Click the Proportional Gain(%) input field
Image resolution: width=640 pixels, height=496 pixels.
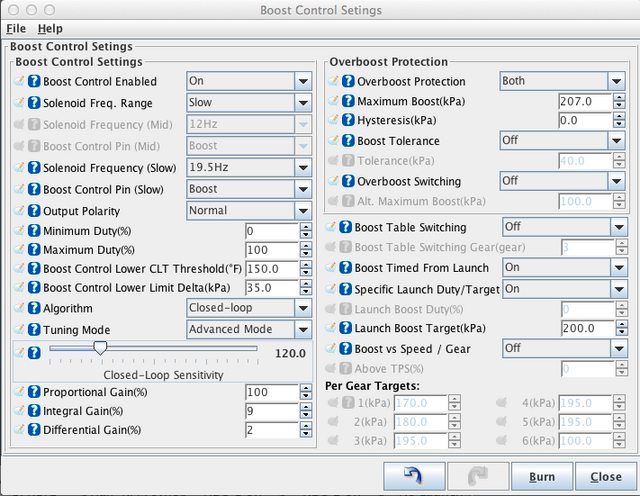coord(272,392)
